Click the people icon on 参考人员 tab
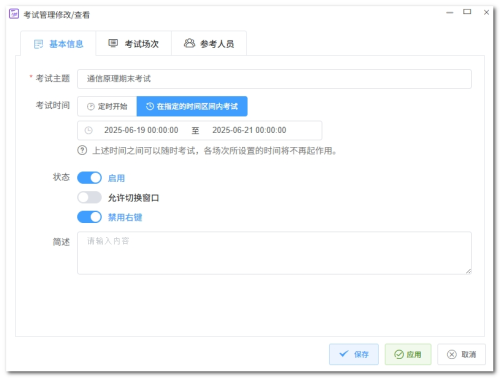The width and height of the screenshot is (500, 378). pyautogui.click(x=189, y=43)
